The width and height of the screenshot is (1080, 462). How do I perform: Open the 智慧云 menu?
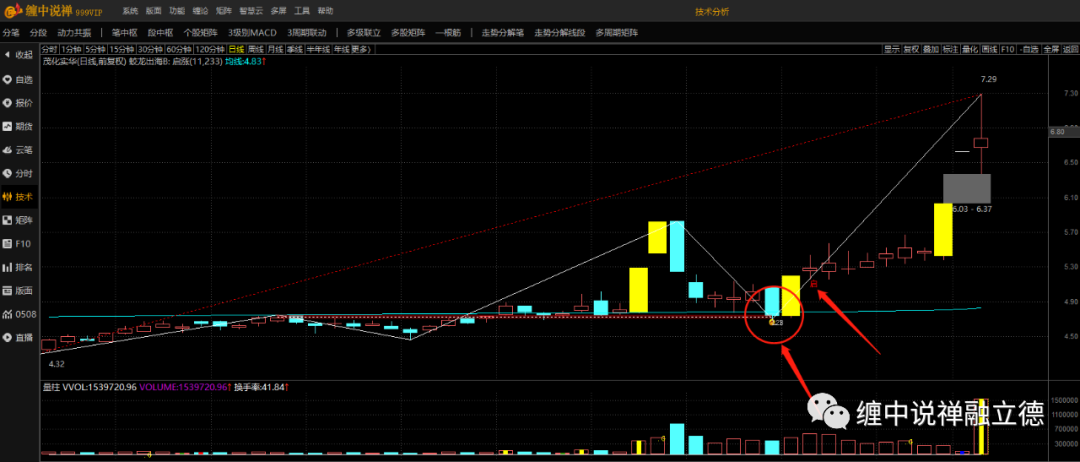pos(251,12)
